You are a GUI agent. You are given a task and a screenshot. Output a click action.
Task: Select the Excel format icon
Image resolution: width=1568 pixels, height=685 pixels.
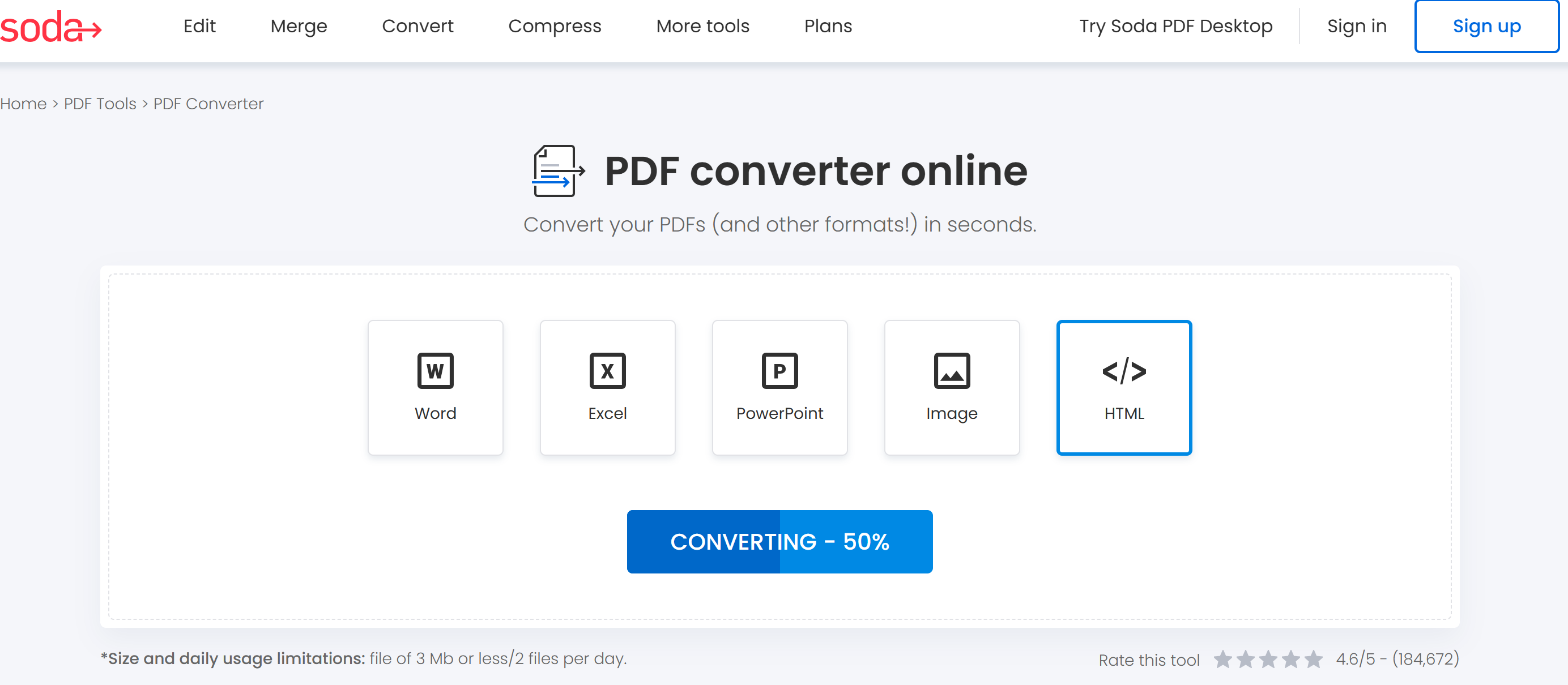pyautogui.click(x=607, y=370)
